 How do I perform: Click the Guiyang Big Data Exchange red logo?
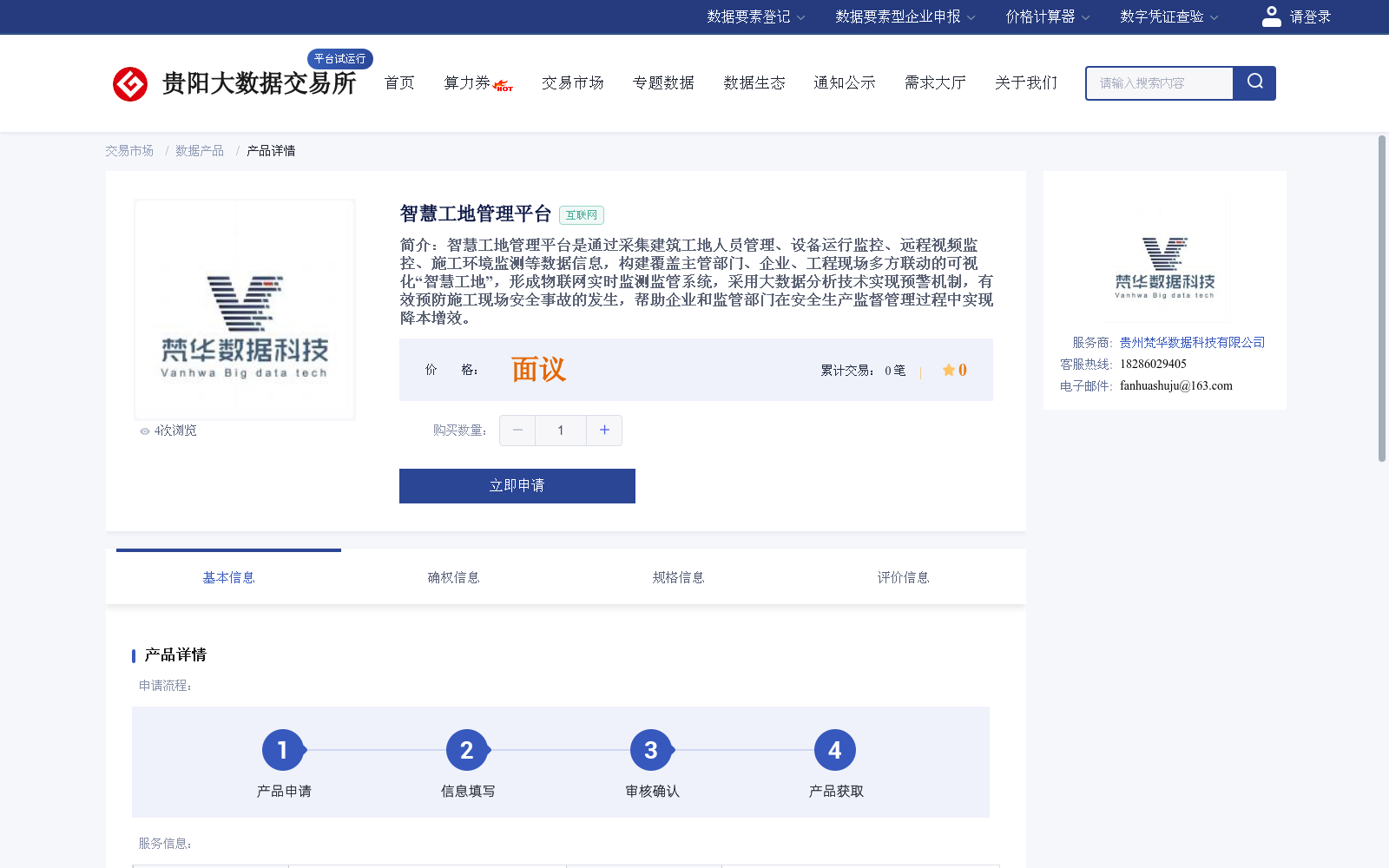pyautogui.click(x=130, y=84)
